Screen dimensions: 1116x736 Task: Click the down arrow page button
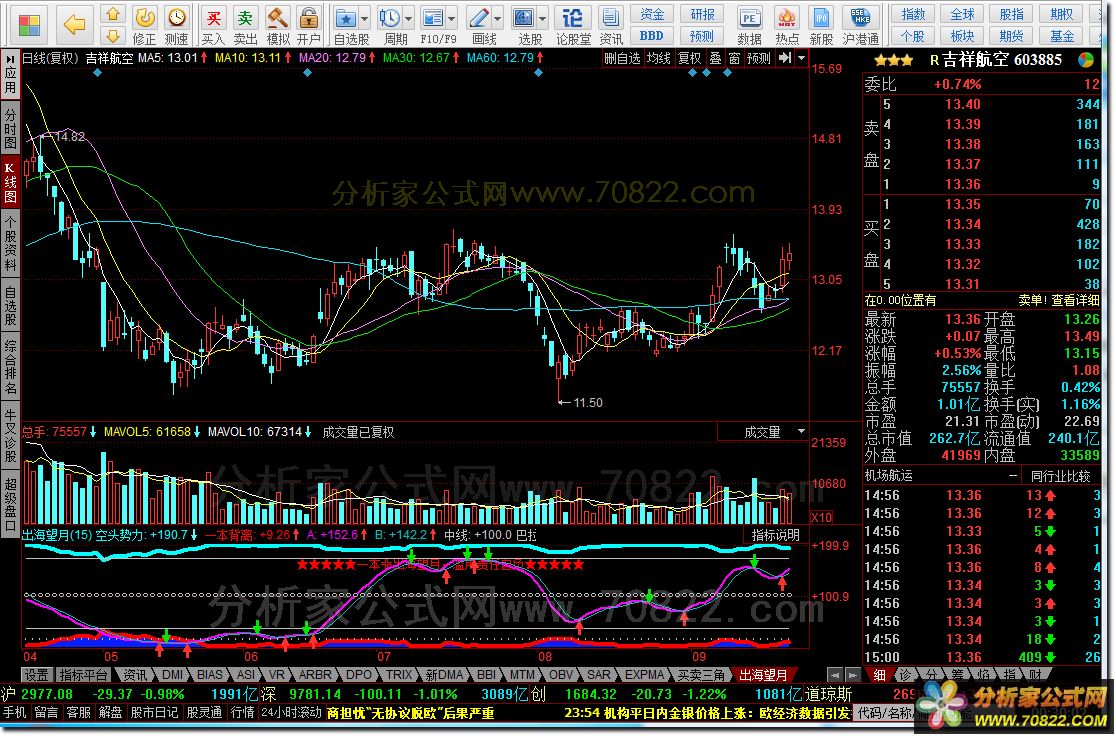click(x=112, y=36)
